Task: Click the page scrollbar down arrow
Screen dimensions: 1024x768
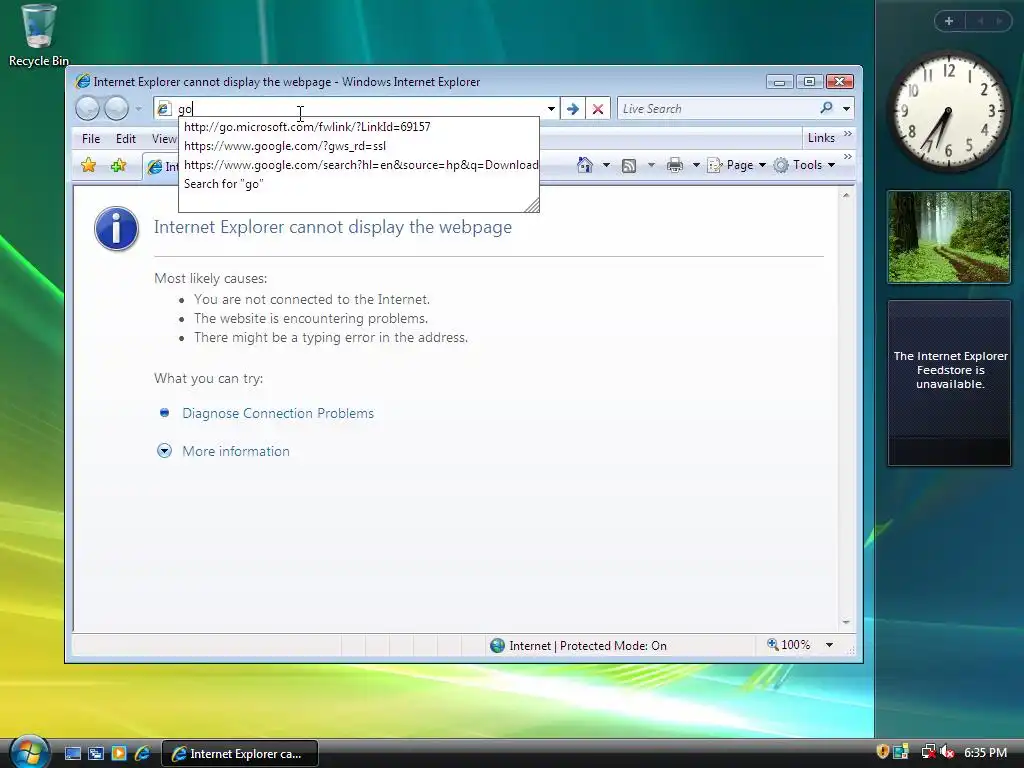Action: click(846, 622)
